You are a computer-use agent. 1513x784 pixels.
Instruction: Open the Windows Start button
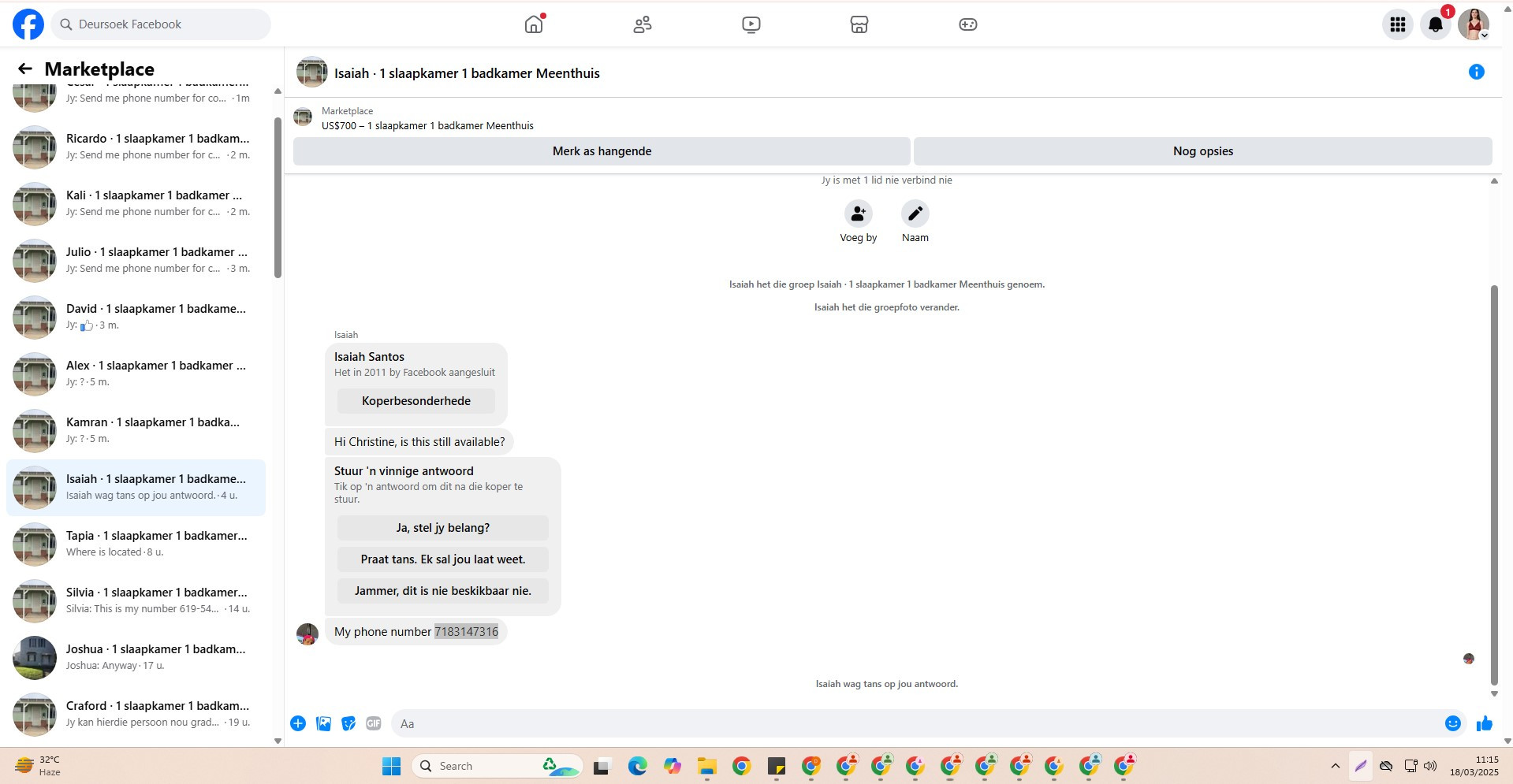click(392, 766)
